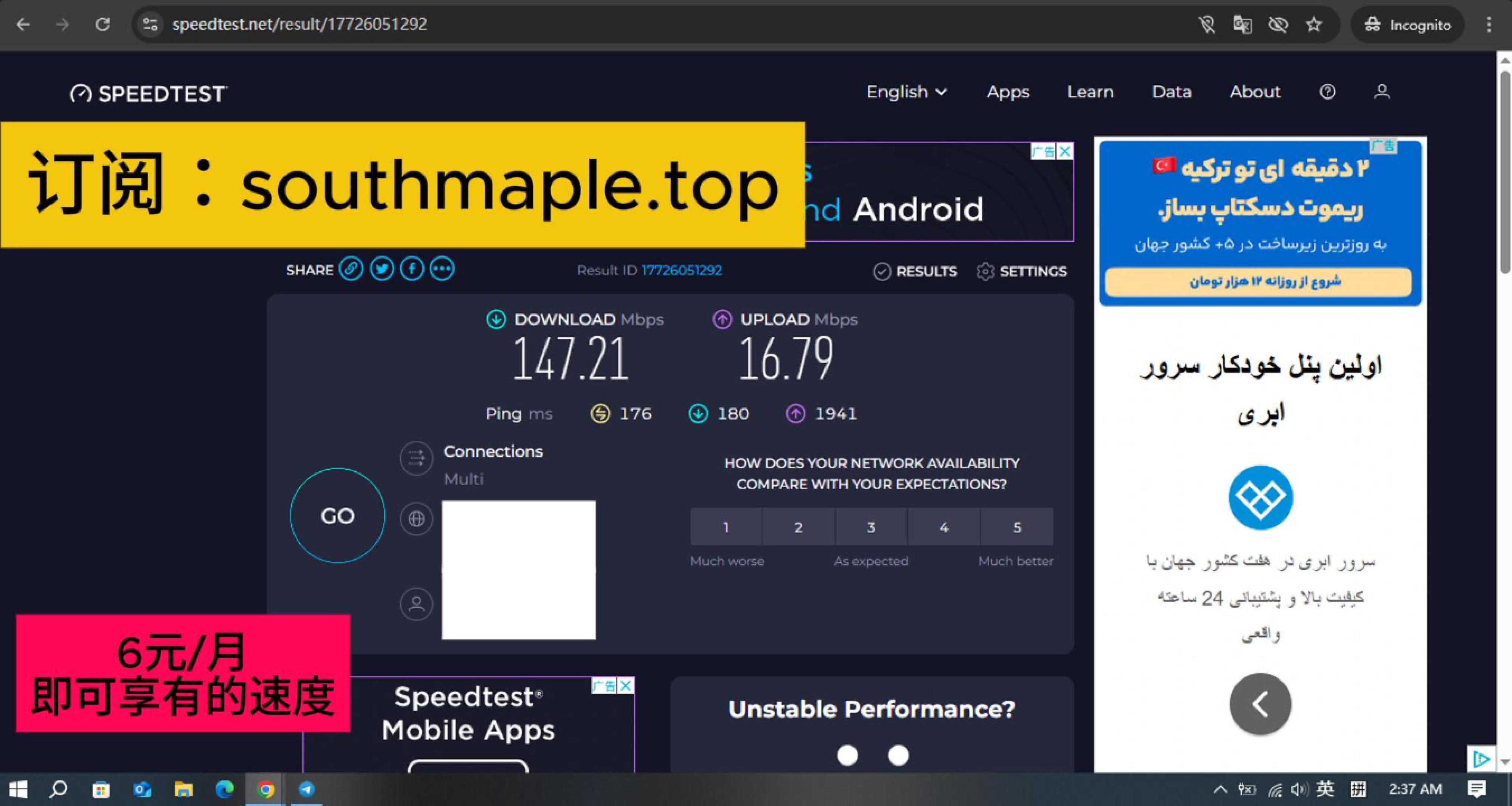The height and width of the screenshot is (806, 1512).
Task: Click the help question mark icon
Action: coord(1328,91)
